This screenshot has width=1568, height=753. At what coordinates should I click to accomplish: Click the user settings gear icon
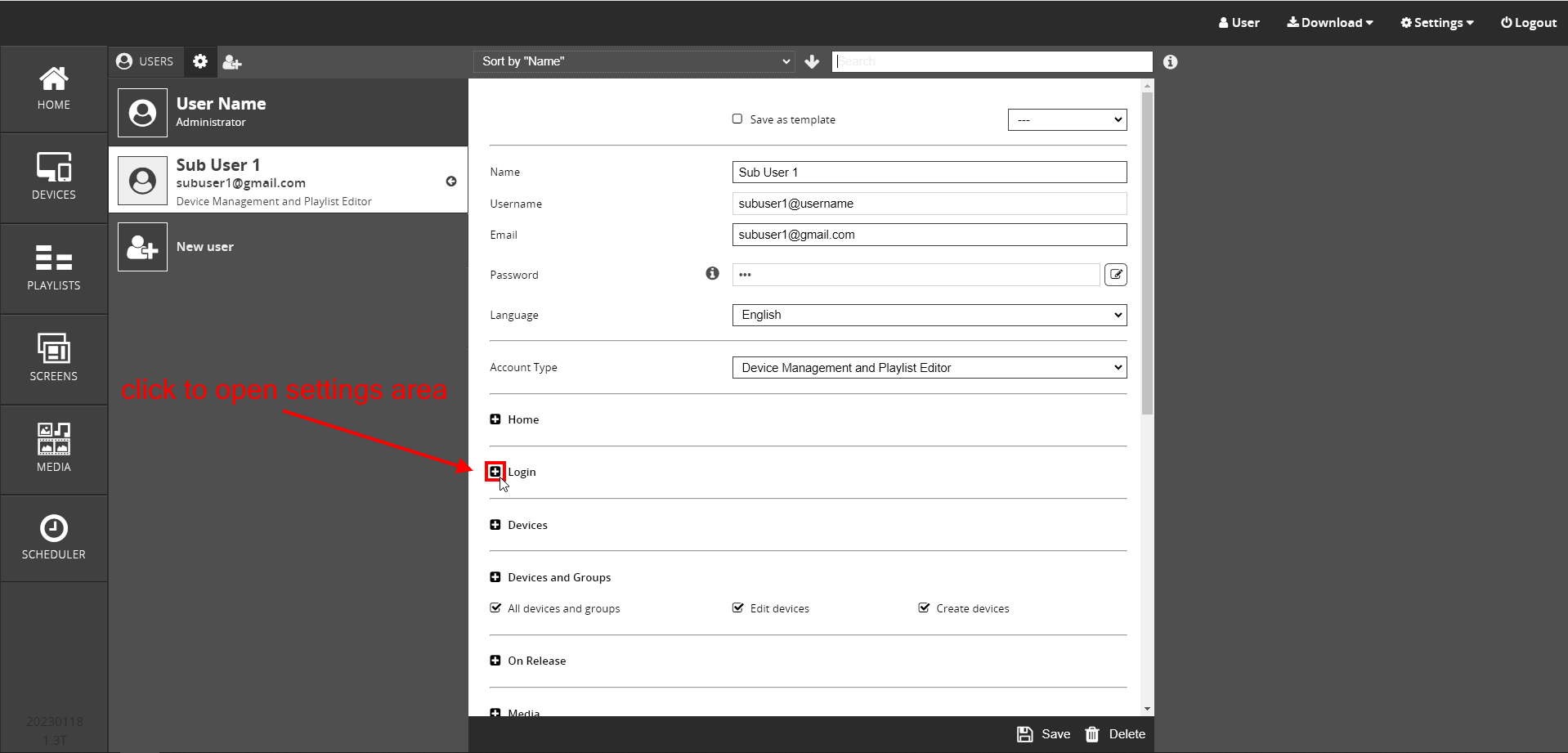click(200, 61)
